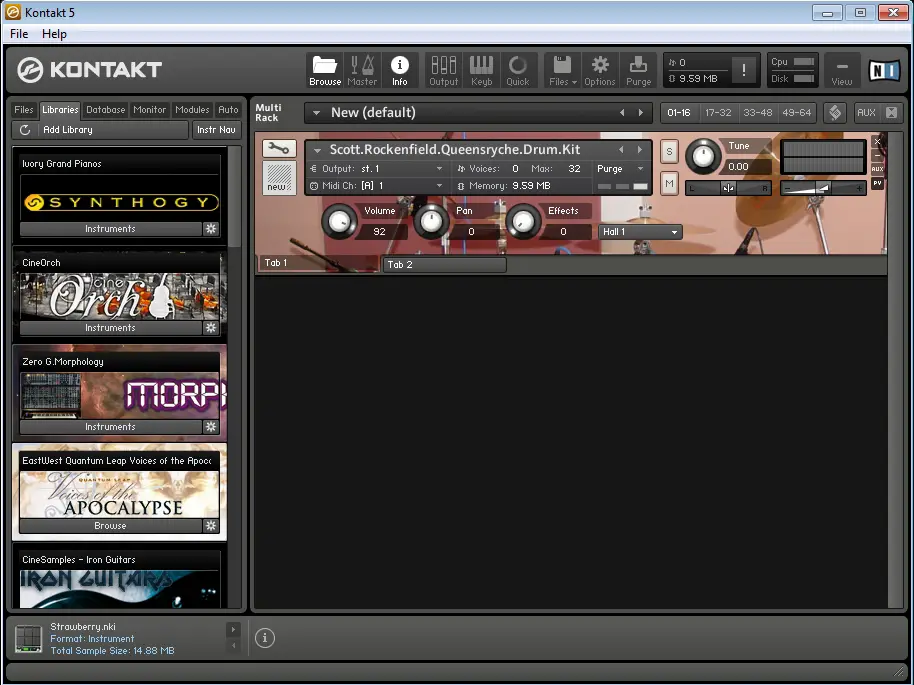Open CineOrch Instruments list

tap(110, 328)
